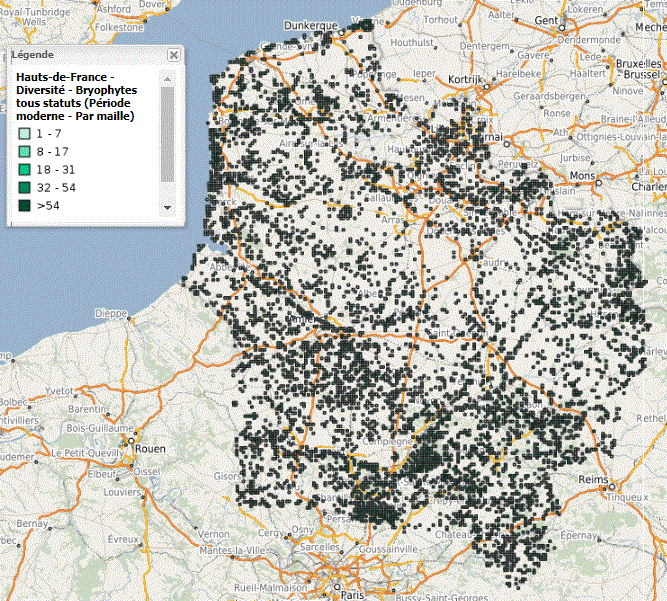This screenshot has height=601, width=667.
Task: Close the Légende panel
Action: click(175, 55)
